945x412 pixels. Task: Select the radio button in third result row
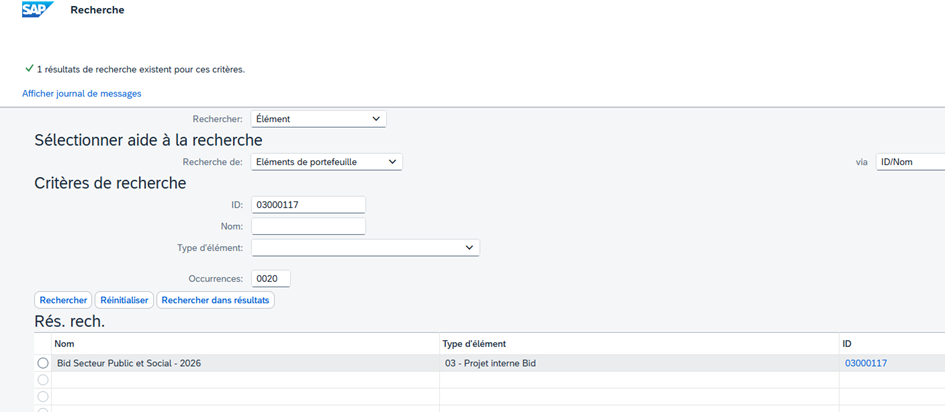tap(43, 396)
